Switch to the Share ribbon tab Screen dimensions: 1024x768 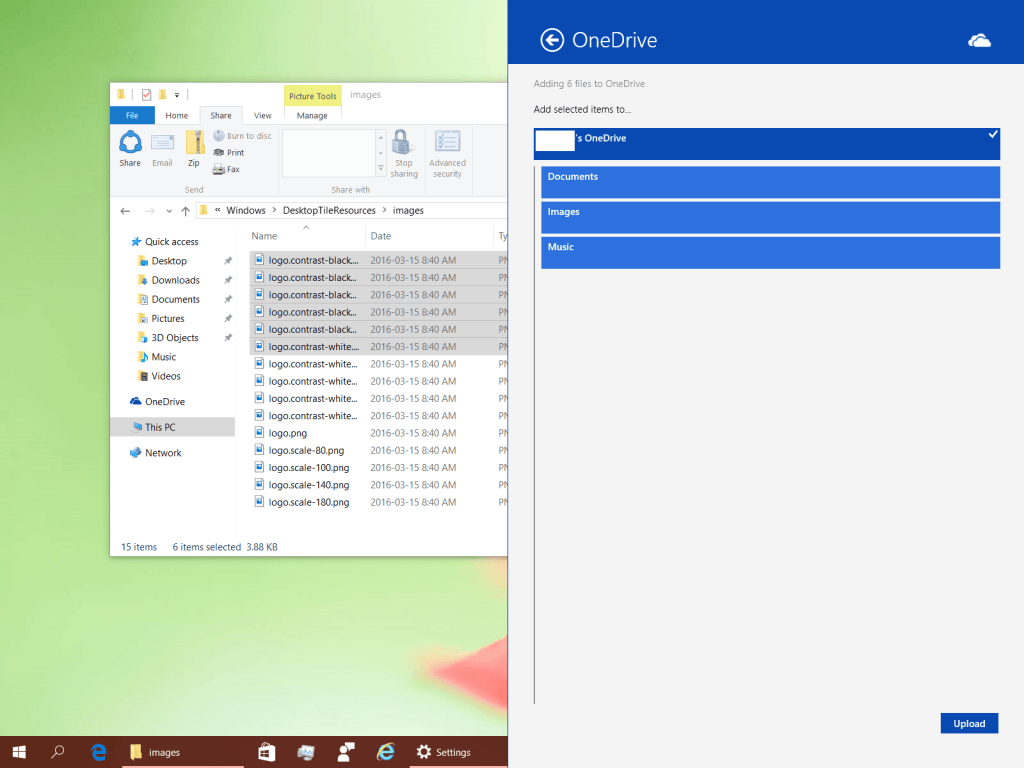pos(221,116)
